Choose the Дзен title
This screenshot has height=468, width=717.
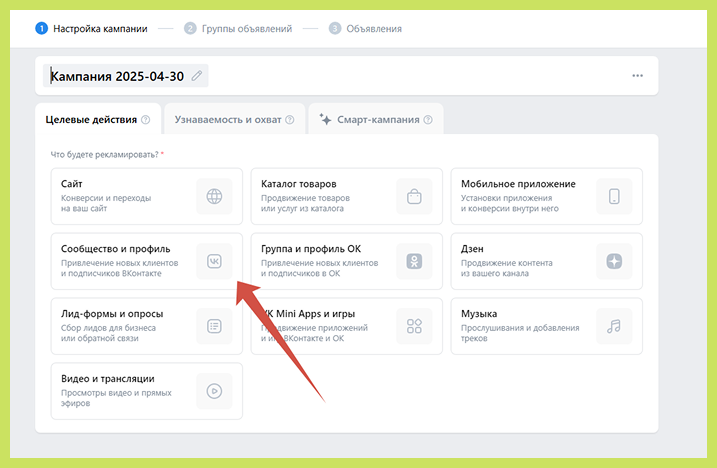pos(472,249)
